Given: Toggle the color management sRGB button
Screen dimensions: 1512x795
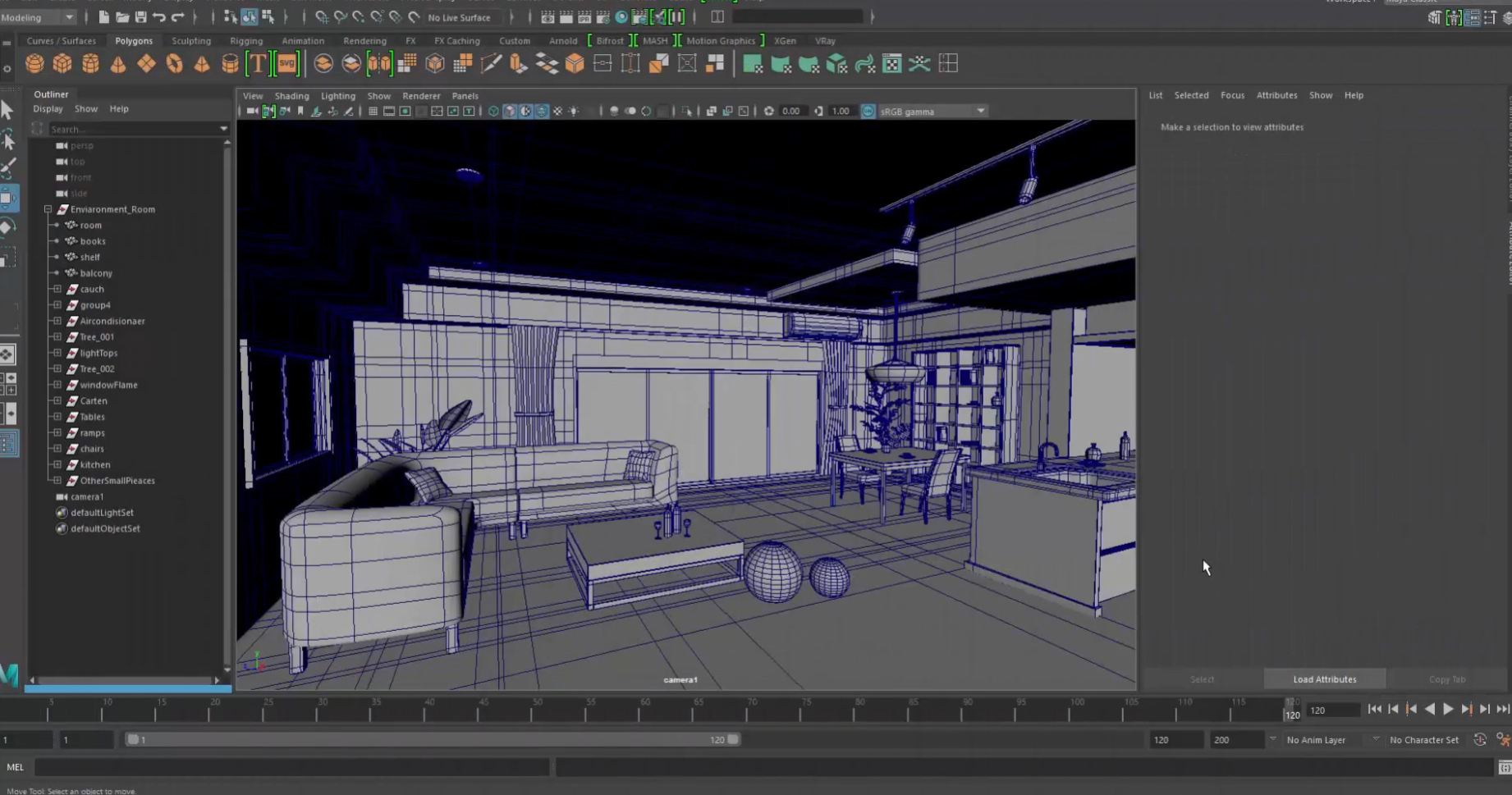Looking at the screenshot, I should 868,112.
